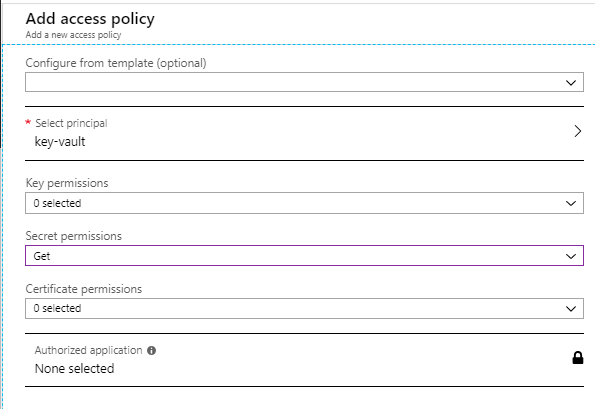
Task: Click the lock icon on Authorized application row
Action: [578, 357]
